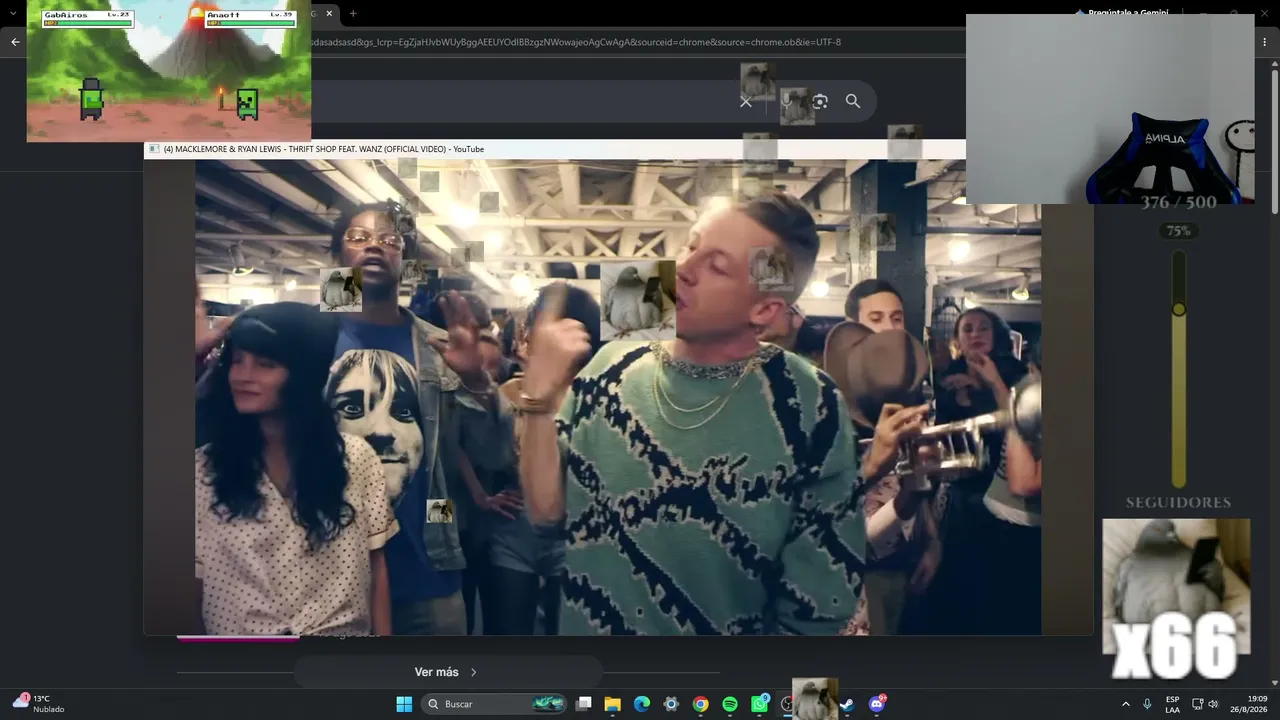Click the Pregúntale a Gemini button

[x=1122, y=13]
